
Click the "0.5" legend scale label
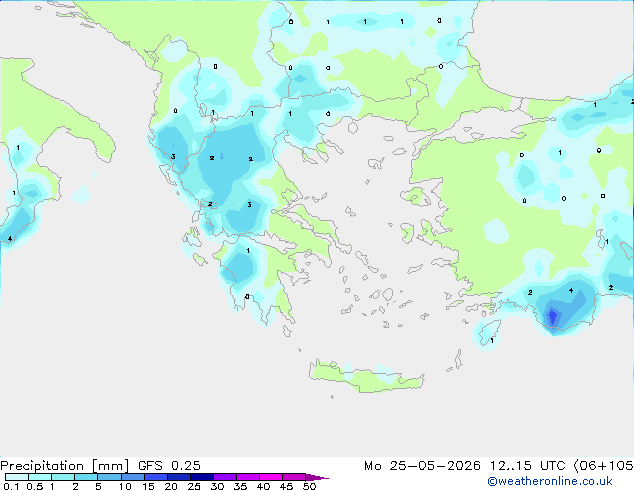(35, 486)
